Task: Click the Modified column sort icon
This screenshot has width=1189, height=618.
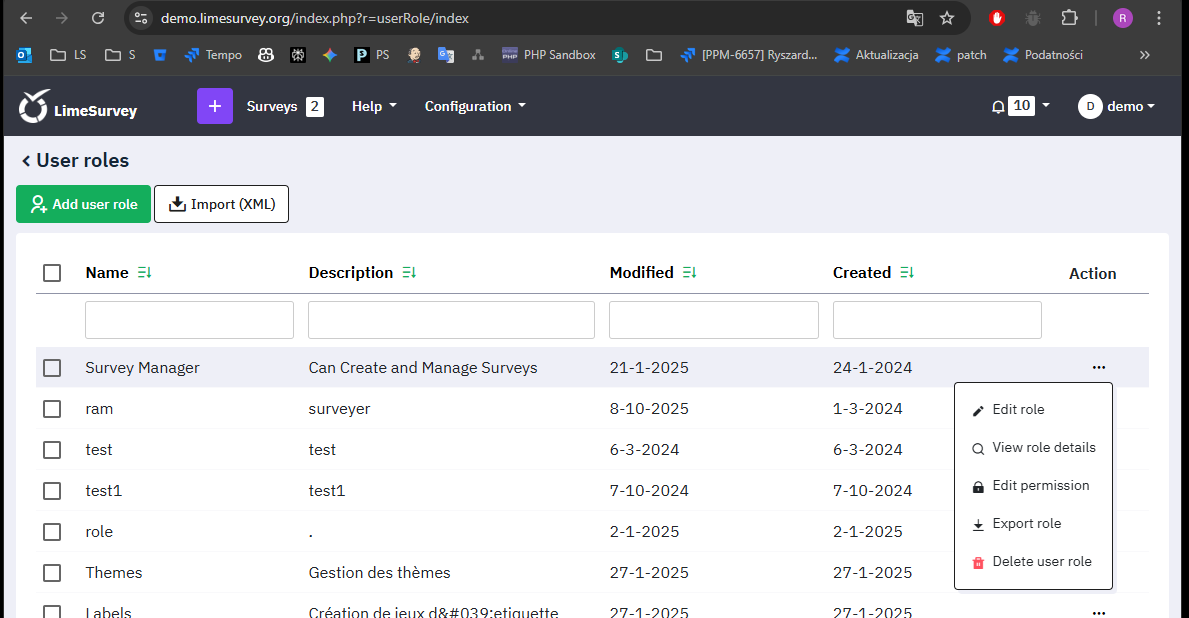Action: pyautogui.click(x=689, y=273)
